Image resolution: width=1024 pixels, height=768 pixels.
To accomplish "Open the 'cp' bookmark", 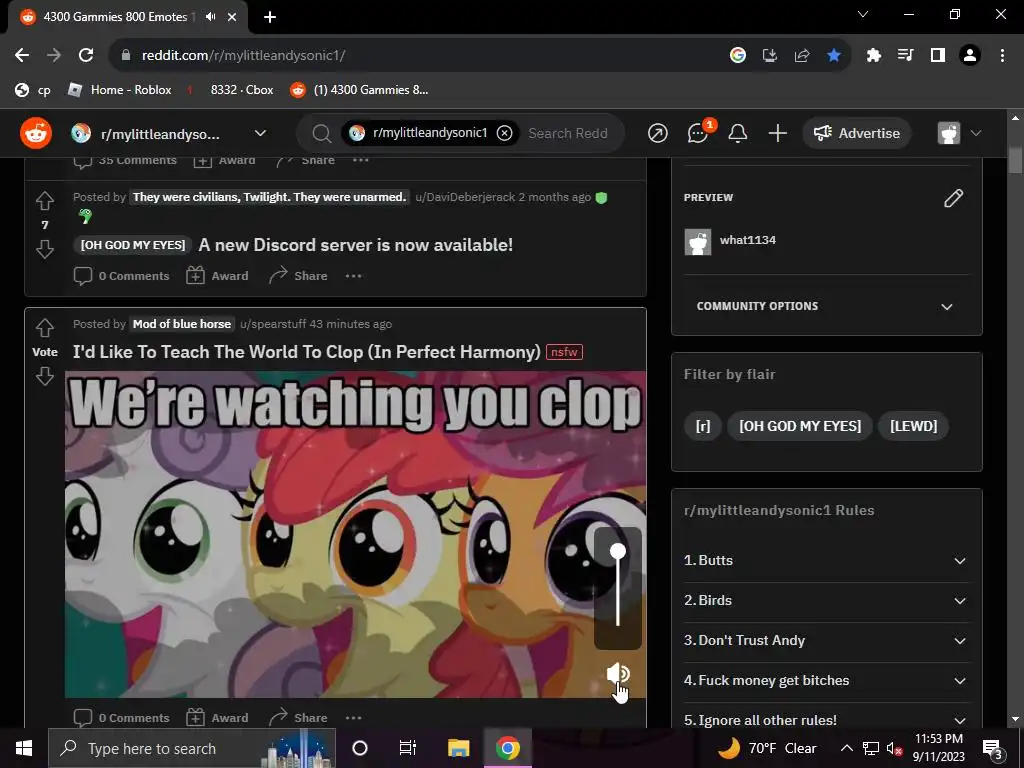I will point(33,90).
